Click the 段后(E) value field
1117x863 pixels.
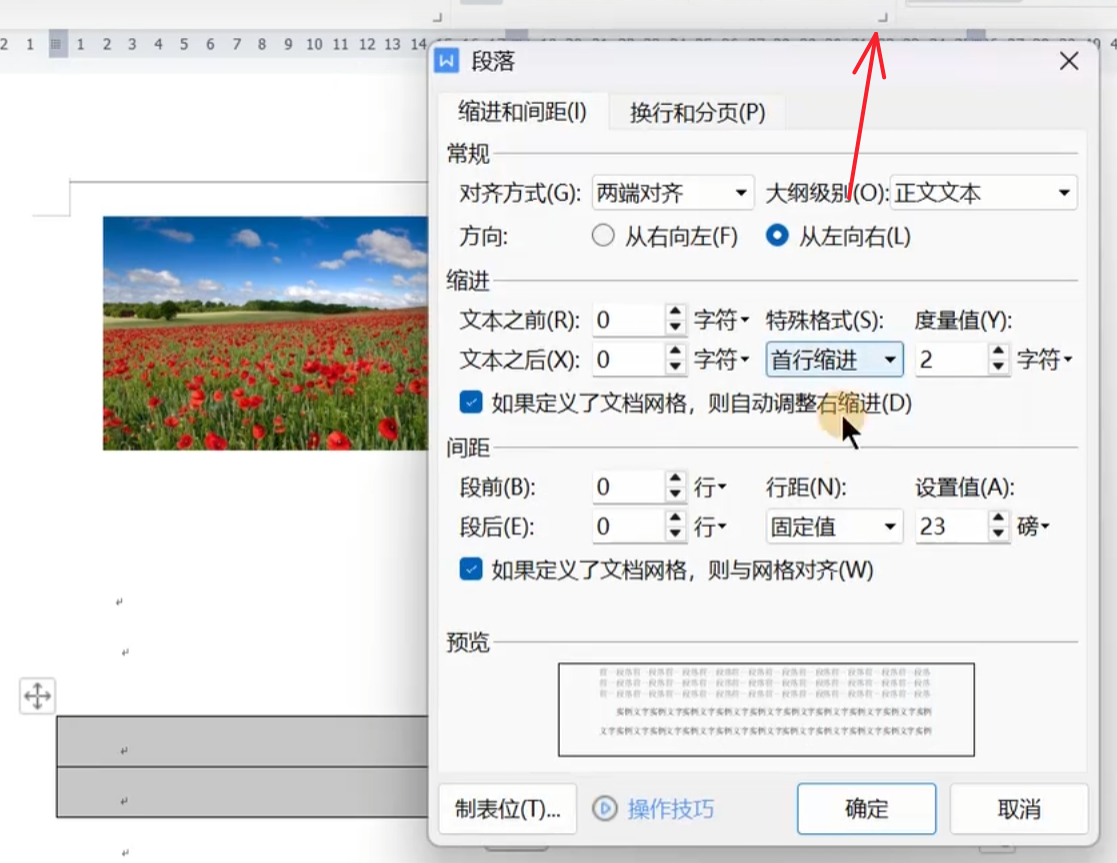(628, 527)
